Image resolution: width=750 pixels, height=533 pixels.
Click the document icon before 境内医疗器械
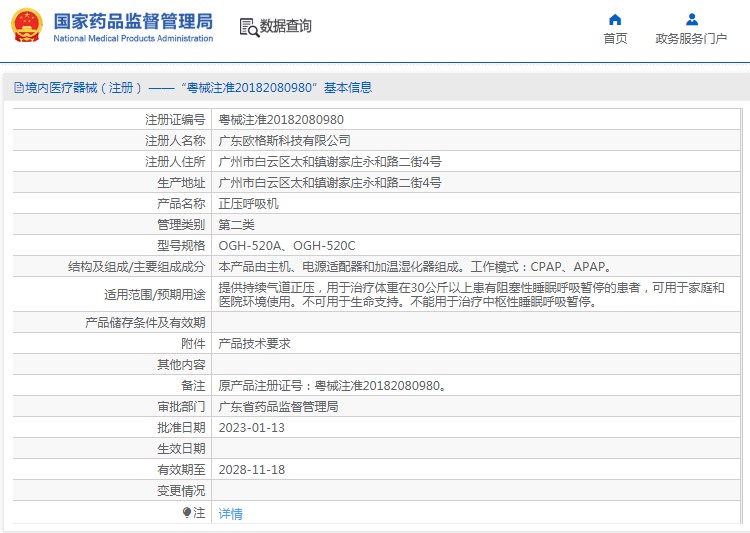pos(18,88)
